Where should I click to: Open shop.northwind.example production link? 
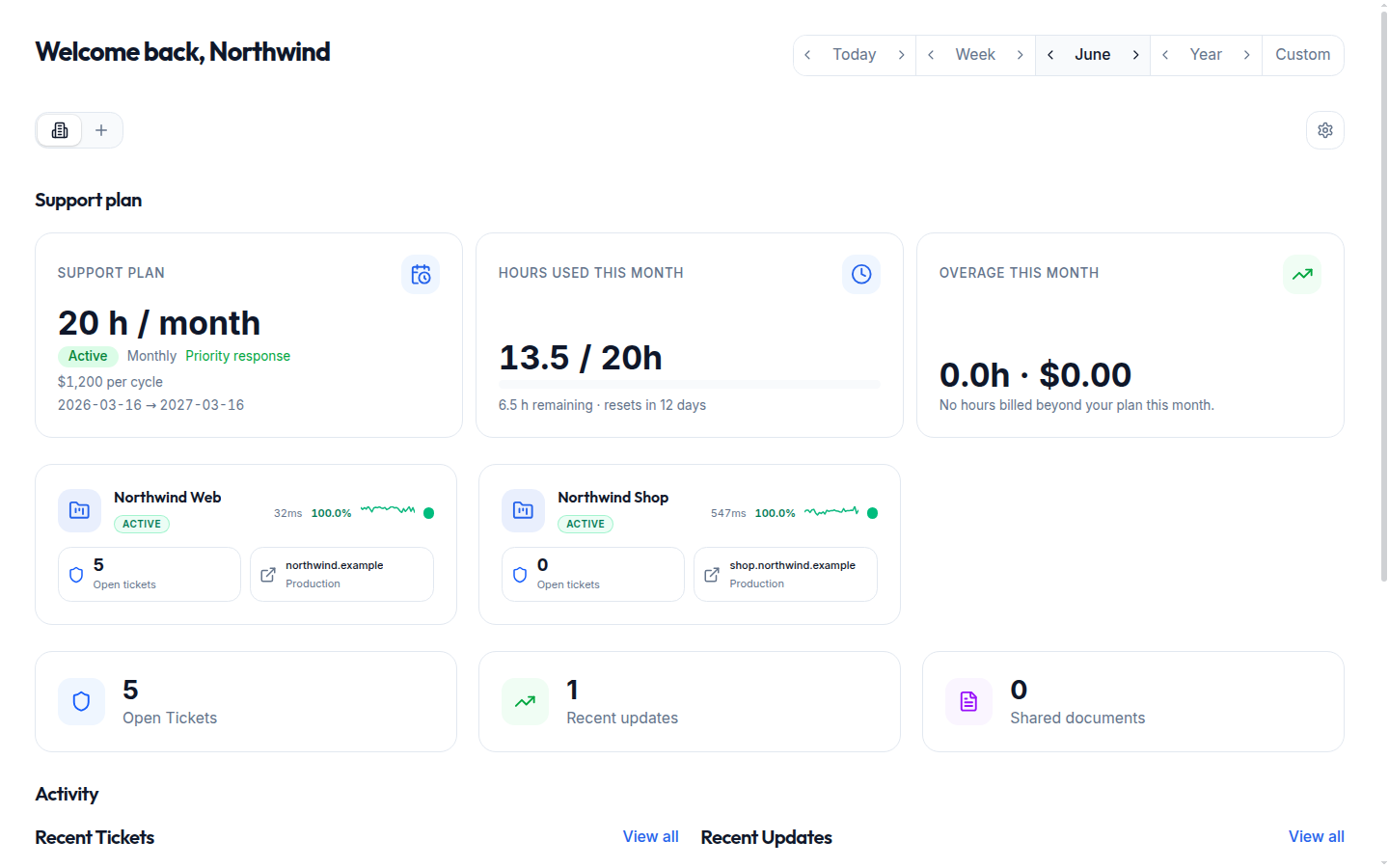click(x=786, y=575)
